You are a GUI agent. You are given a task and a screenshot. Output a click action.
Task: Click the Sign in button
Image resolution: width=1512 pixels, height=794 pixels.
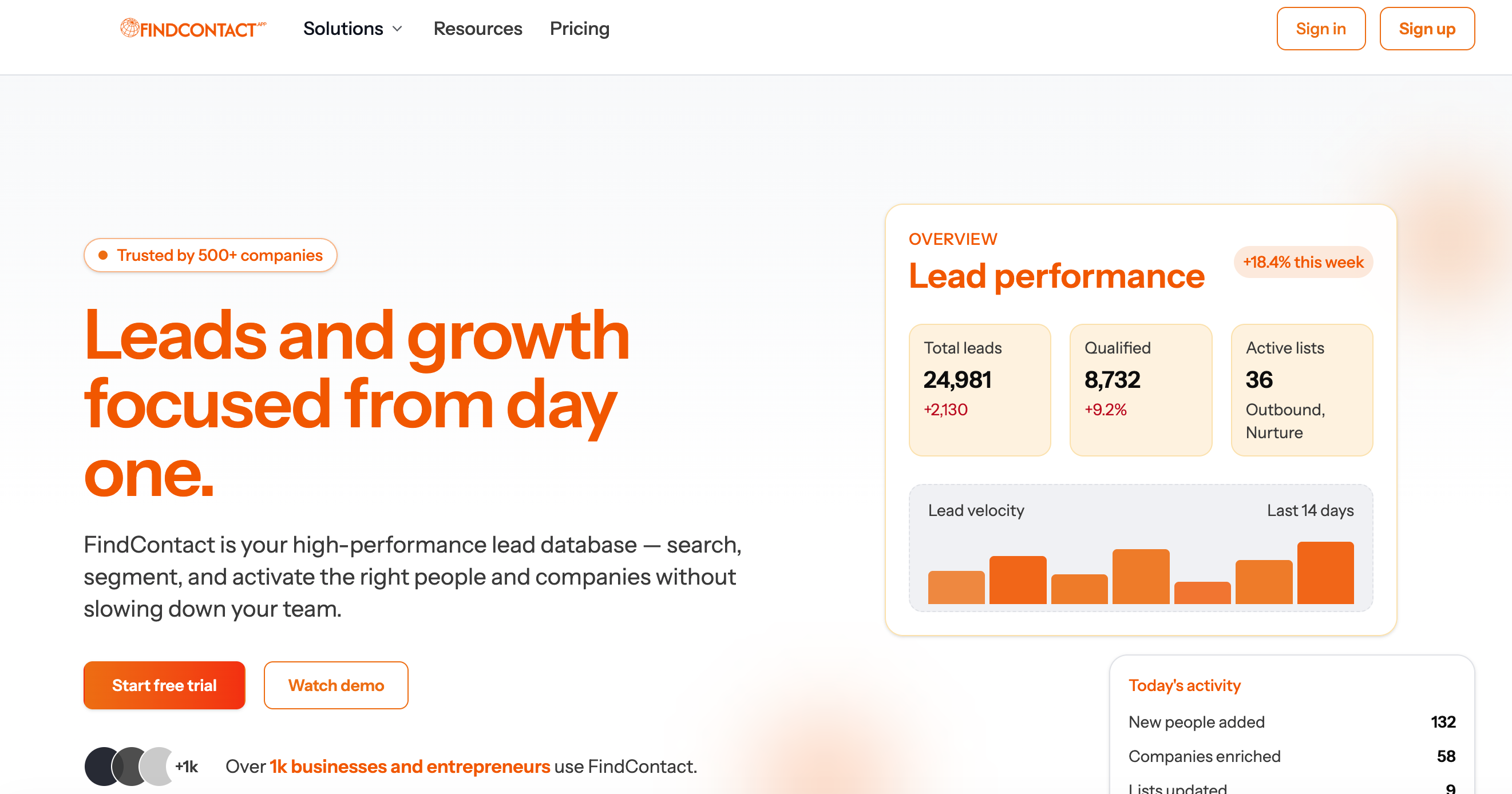click(x=1321, y=28)
